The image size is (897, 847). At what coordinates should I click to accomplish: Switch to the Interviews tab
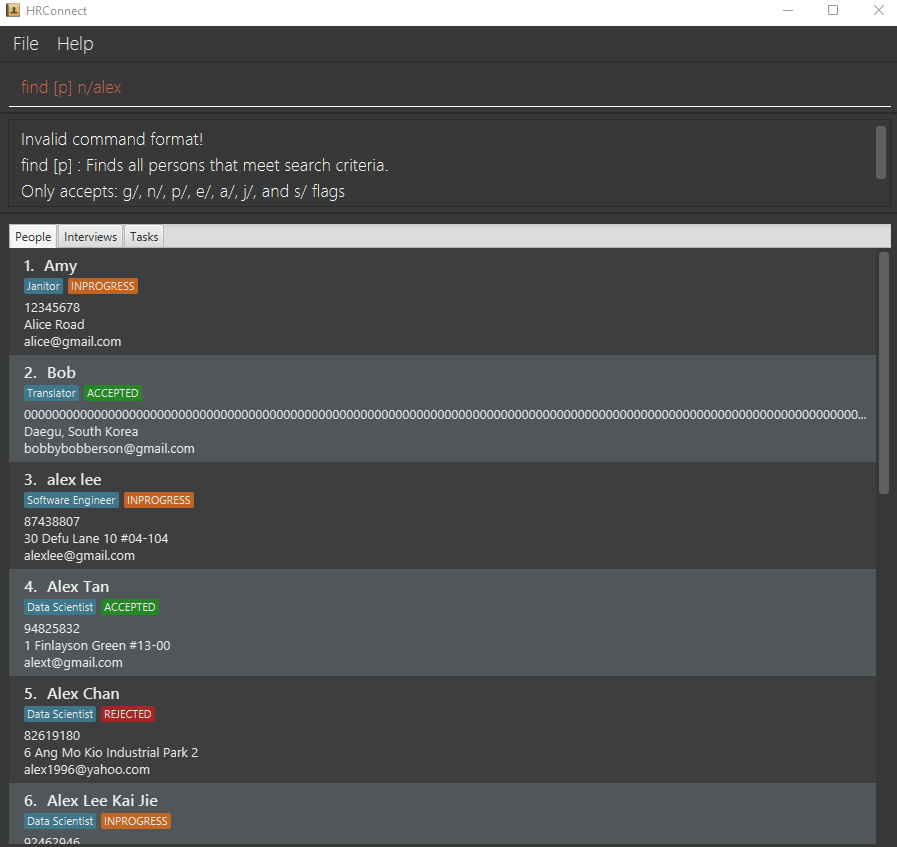pos(90,237)
